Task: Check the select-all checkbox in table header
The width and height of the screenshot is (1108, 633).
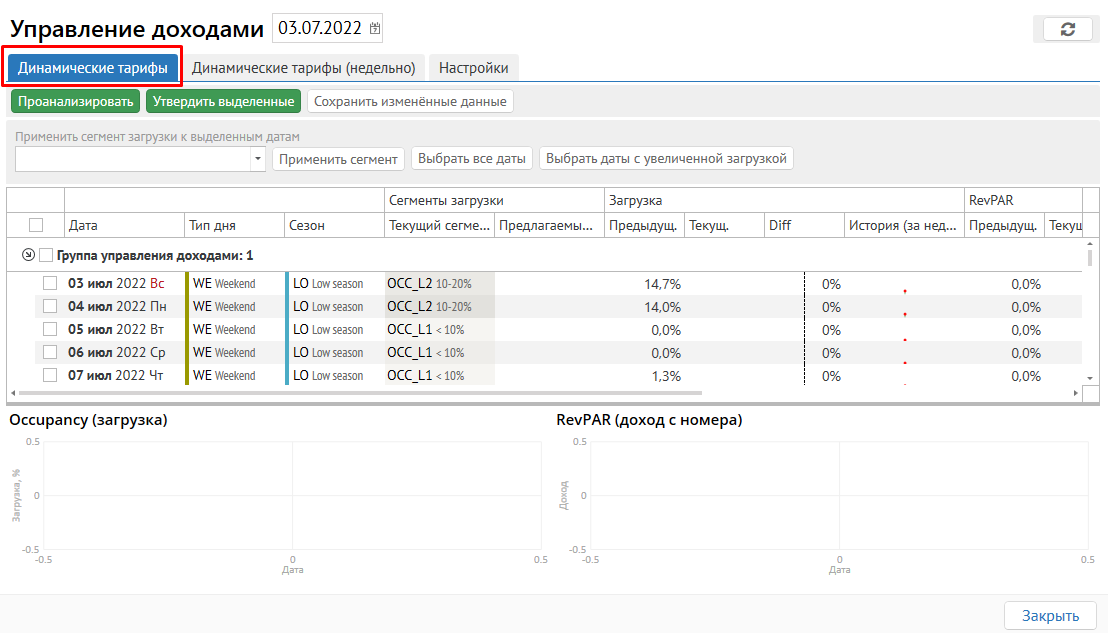Action: [x=36, y=225]
